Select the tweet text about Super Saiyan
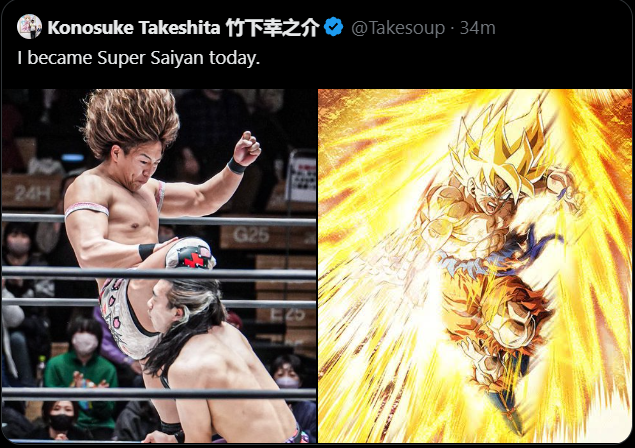Image resolution: width=635 pixels, height=448 pixels. coord(139,58)
